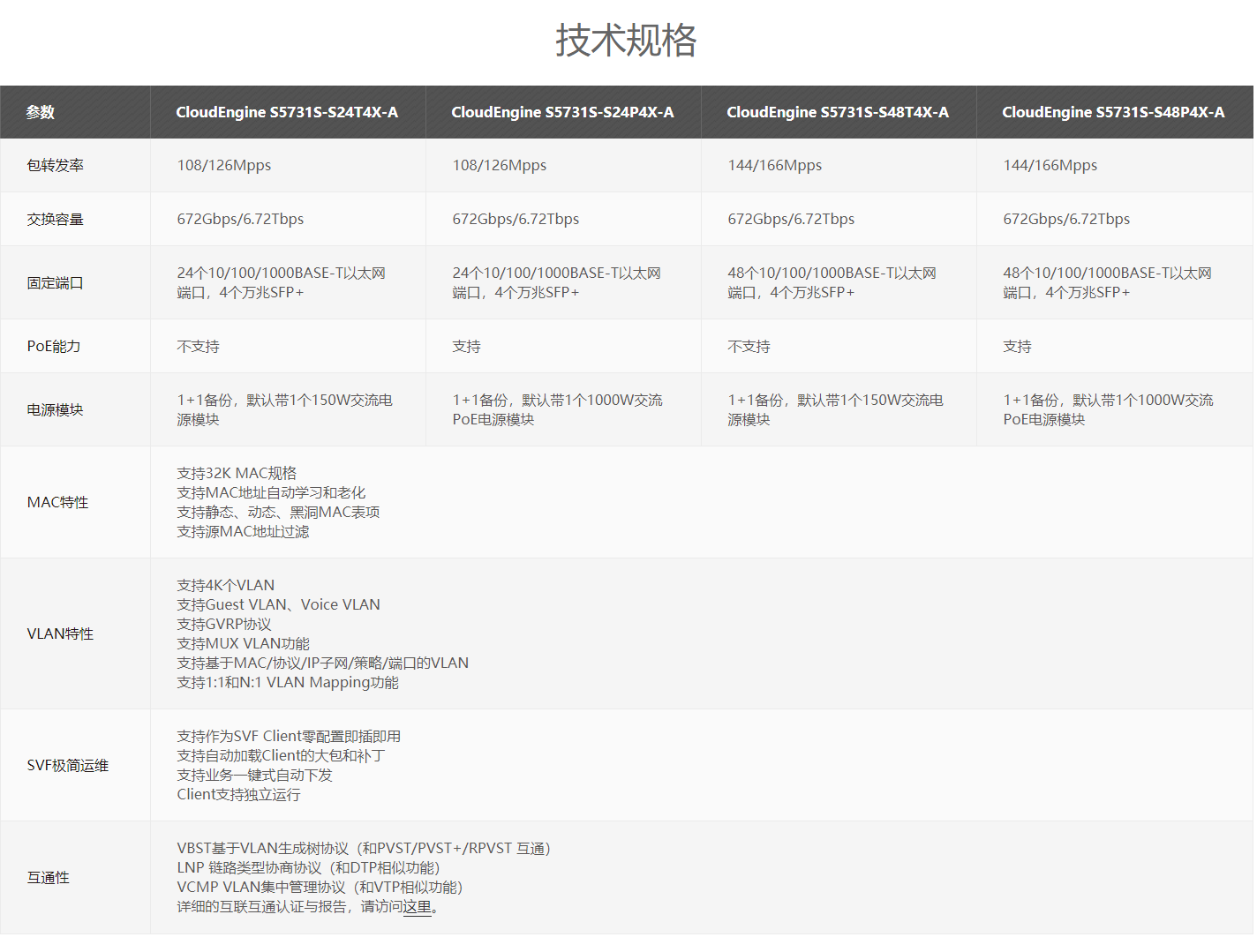Click 672Gbps/6.72Tbps under S48T4X-A
Viewport: 1257px width, 952px height.
791,220
